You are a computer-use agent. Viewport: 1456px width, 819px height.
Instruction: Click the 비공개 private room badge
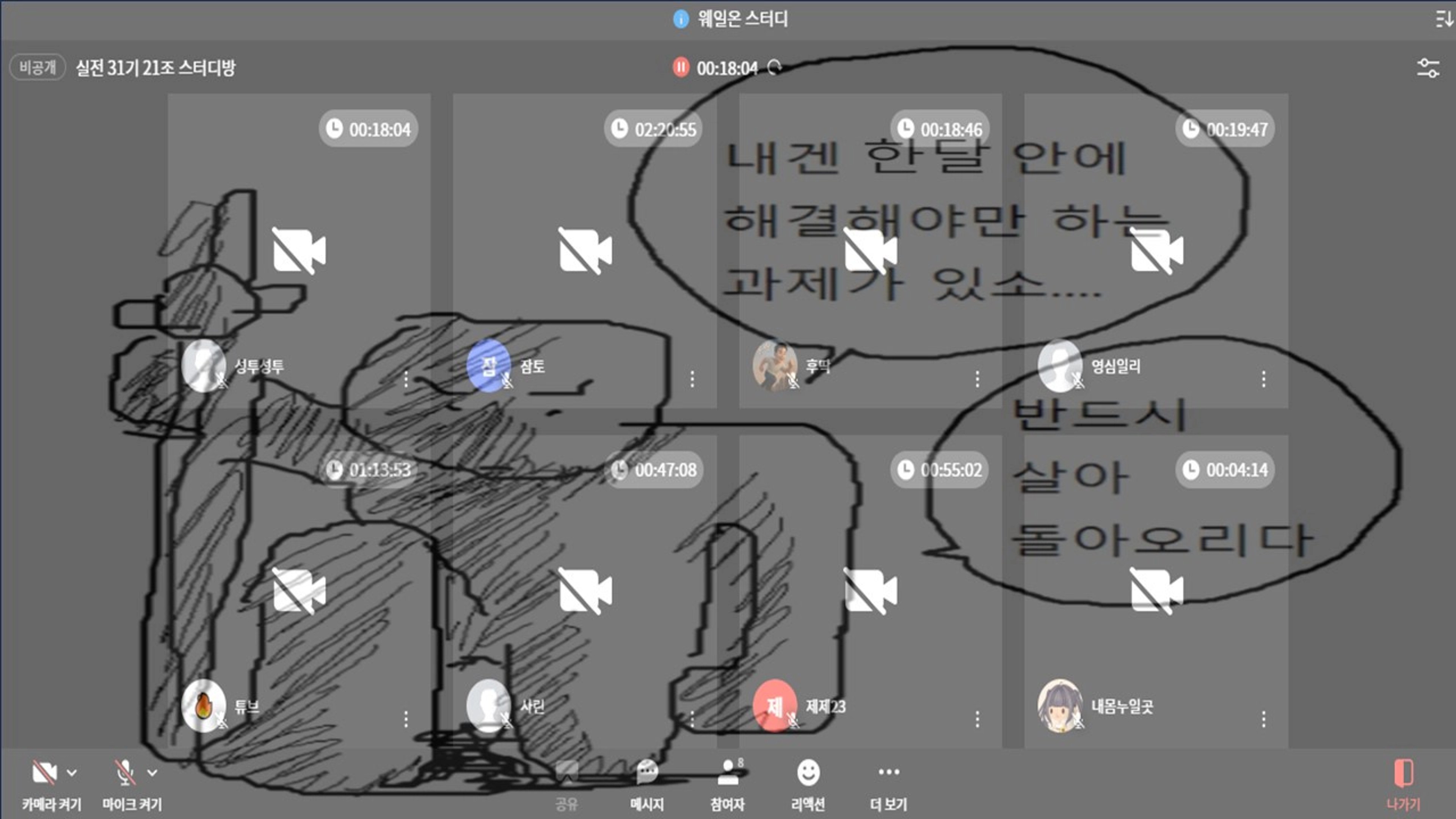pyautogui.click(x=37, y=68)
